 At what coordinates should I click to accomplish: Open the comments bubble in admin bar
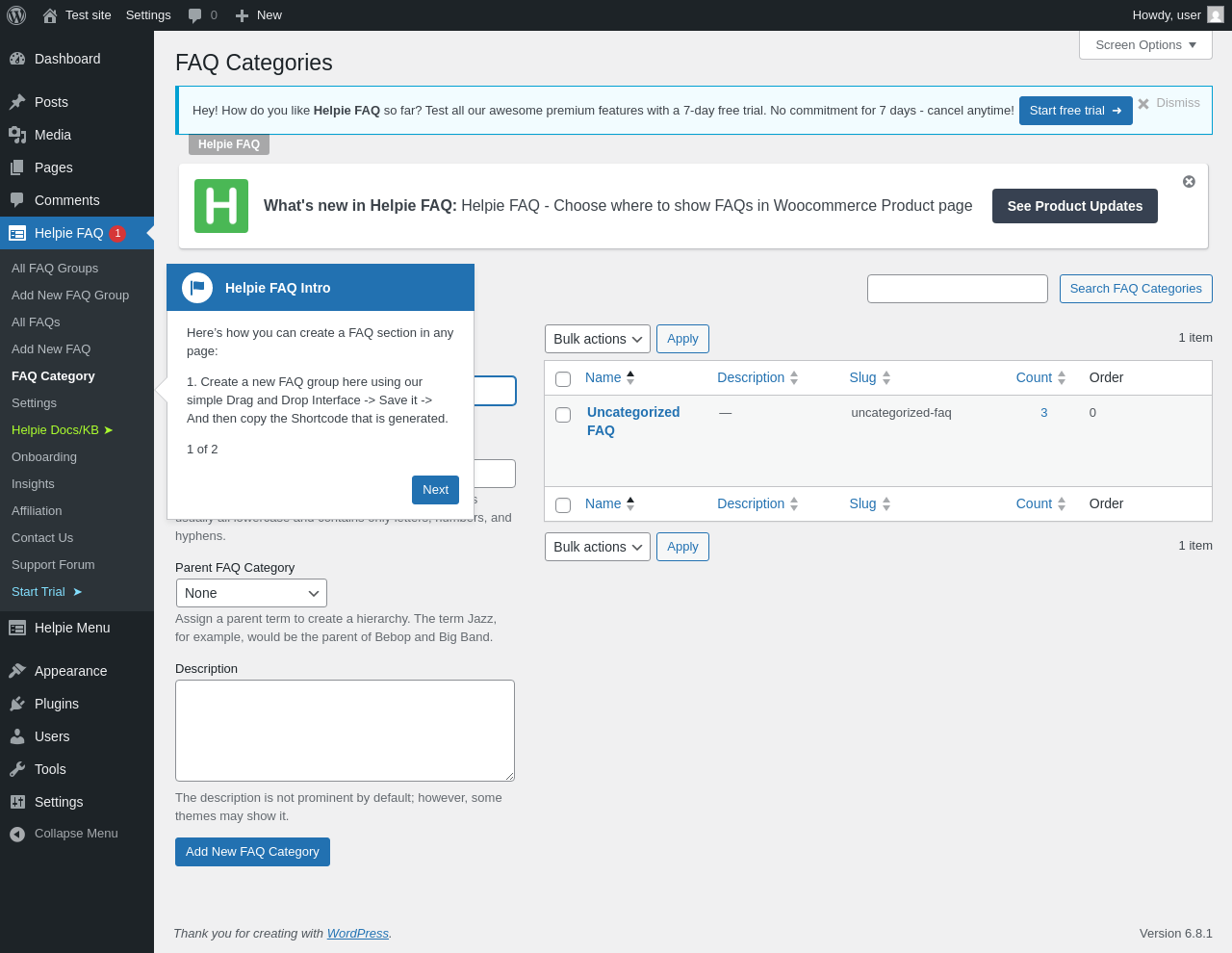(195, 15)
